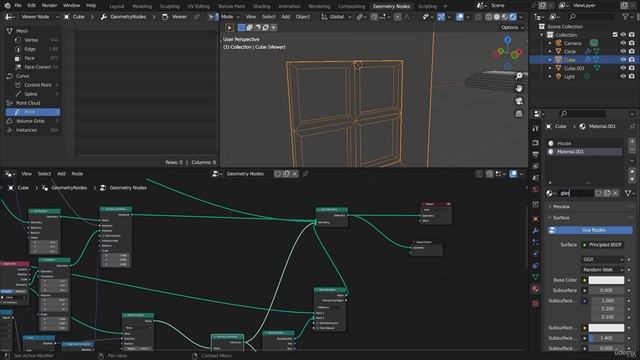Open the Material properties tab icon
Screen dimensions: 640x360
click(x=536, y=289)
